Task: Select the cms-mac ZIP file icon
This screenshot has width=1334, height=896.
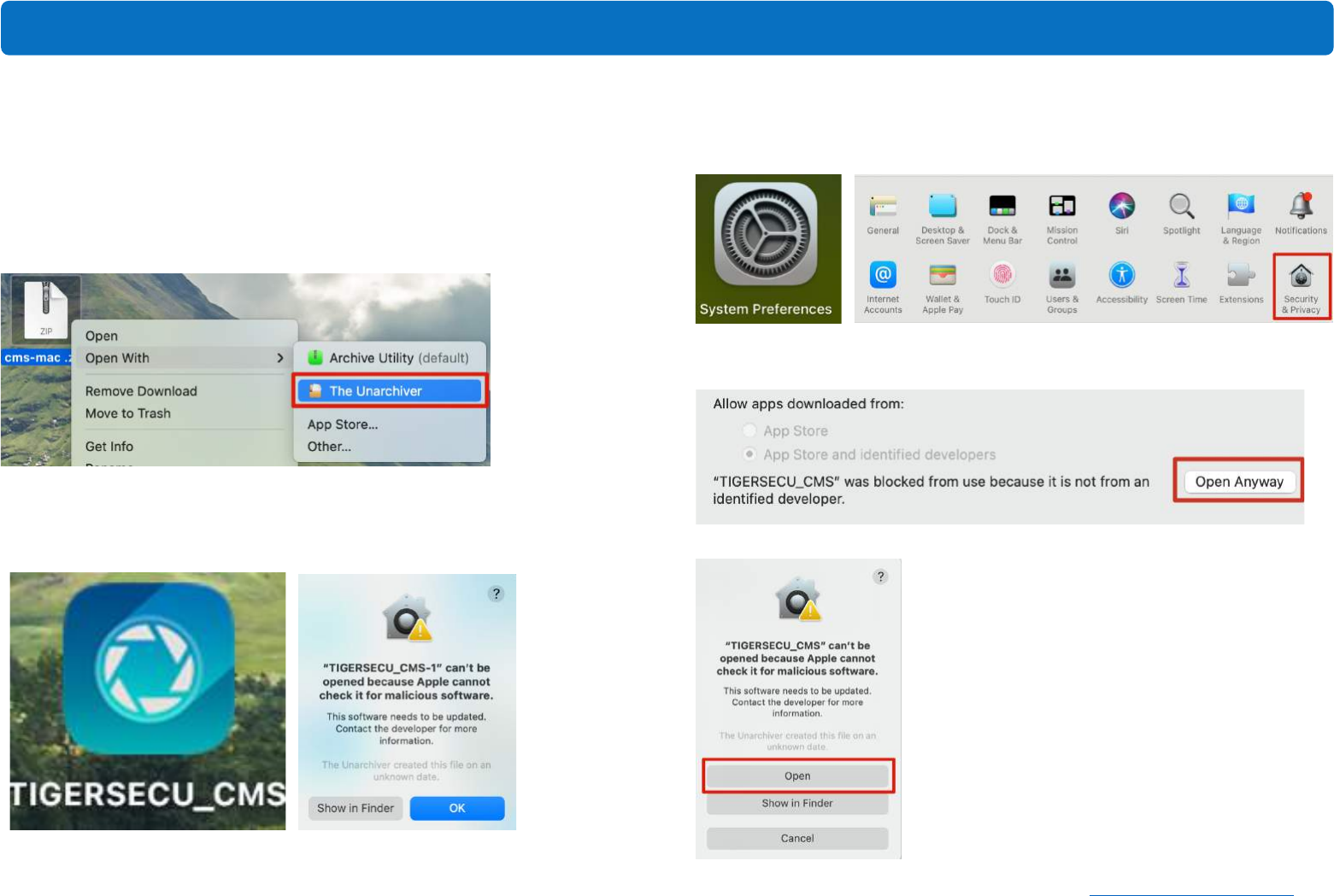Action: tap(45, 310)
